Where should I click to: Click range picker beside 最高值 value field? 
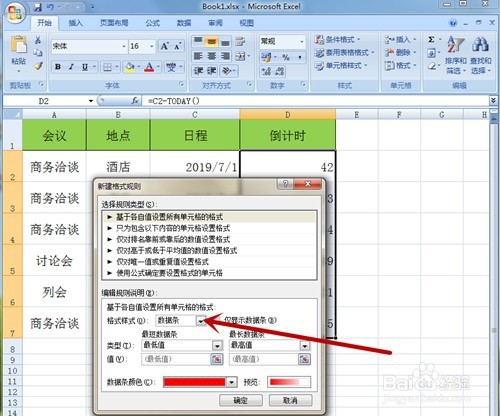304,359
